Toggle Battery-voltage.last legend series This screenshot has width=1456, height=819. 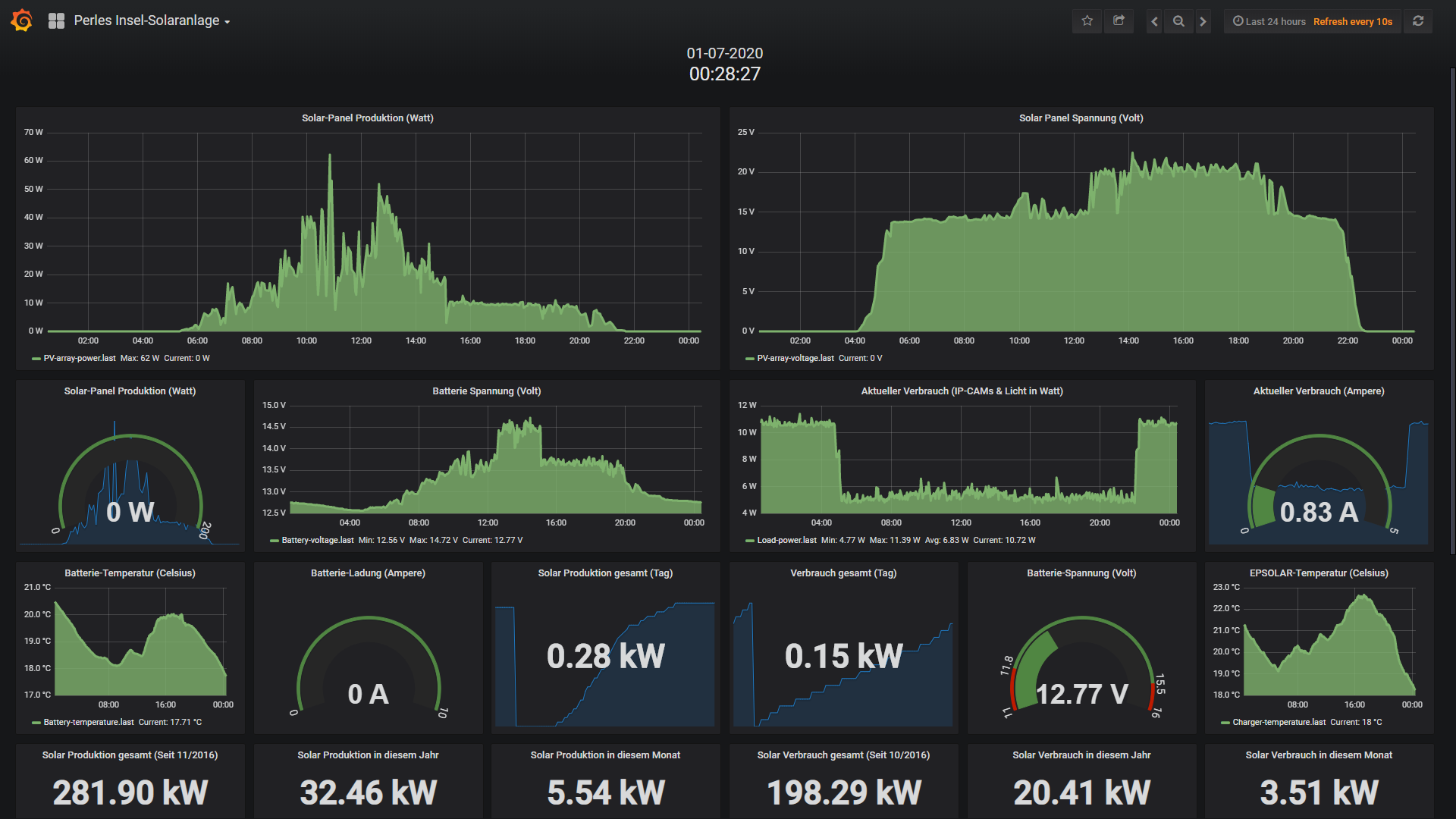(317, 540)
